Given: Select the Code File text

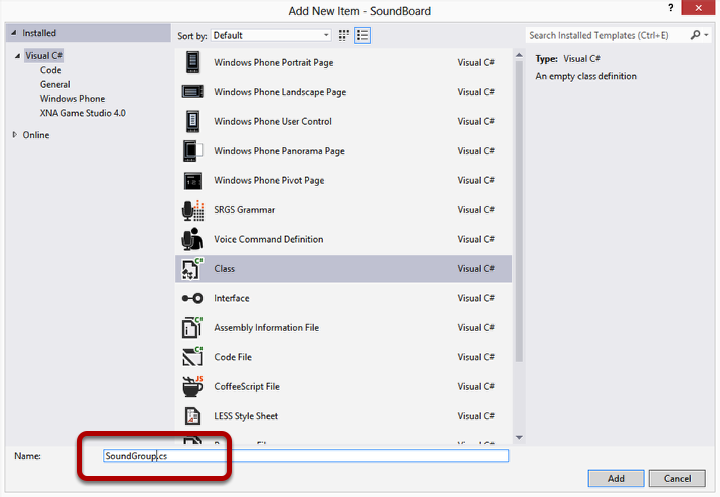Looking at the screenshot, I should point(233,357).
